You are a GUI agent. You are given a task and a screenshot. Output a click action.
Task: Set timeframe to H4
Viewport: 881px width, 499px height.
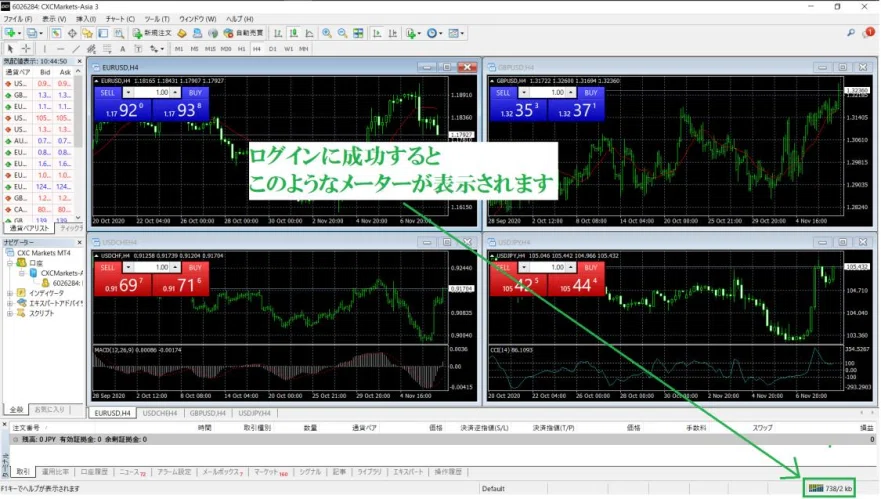(257, 49)
